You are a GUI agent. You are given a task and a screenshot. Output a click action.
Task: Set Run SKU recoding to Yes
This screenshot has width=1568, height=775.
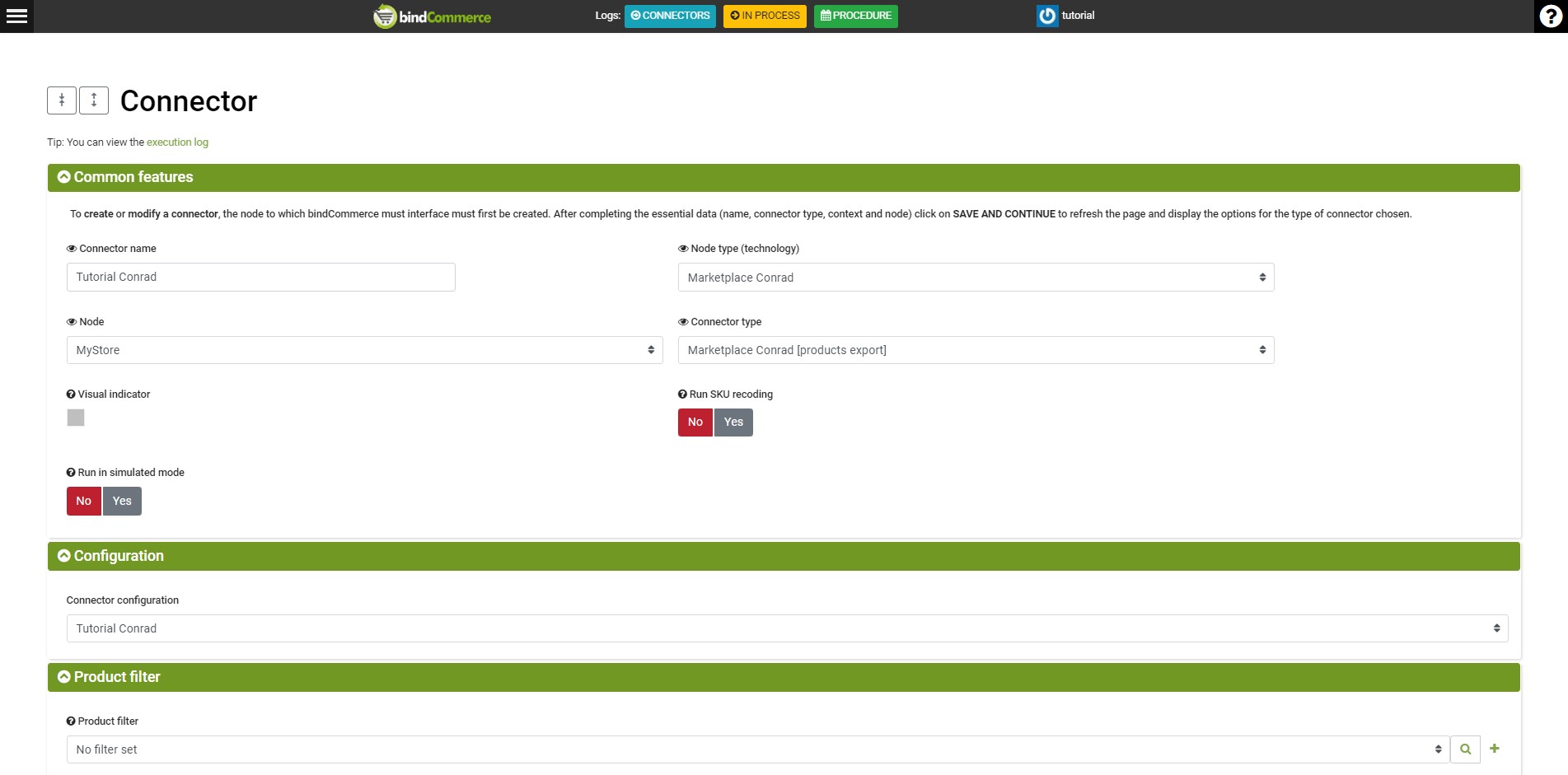(x=733, y=423)
